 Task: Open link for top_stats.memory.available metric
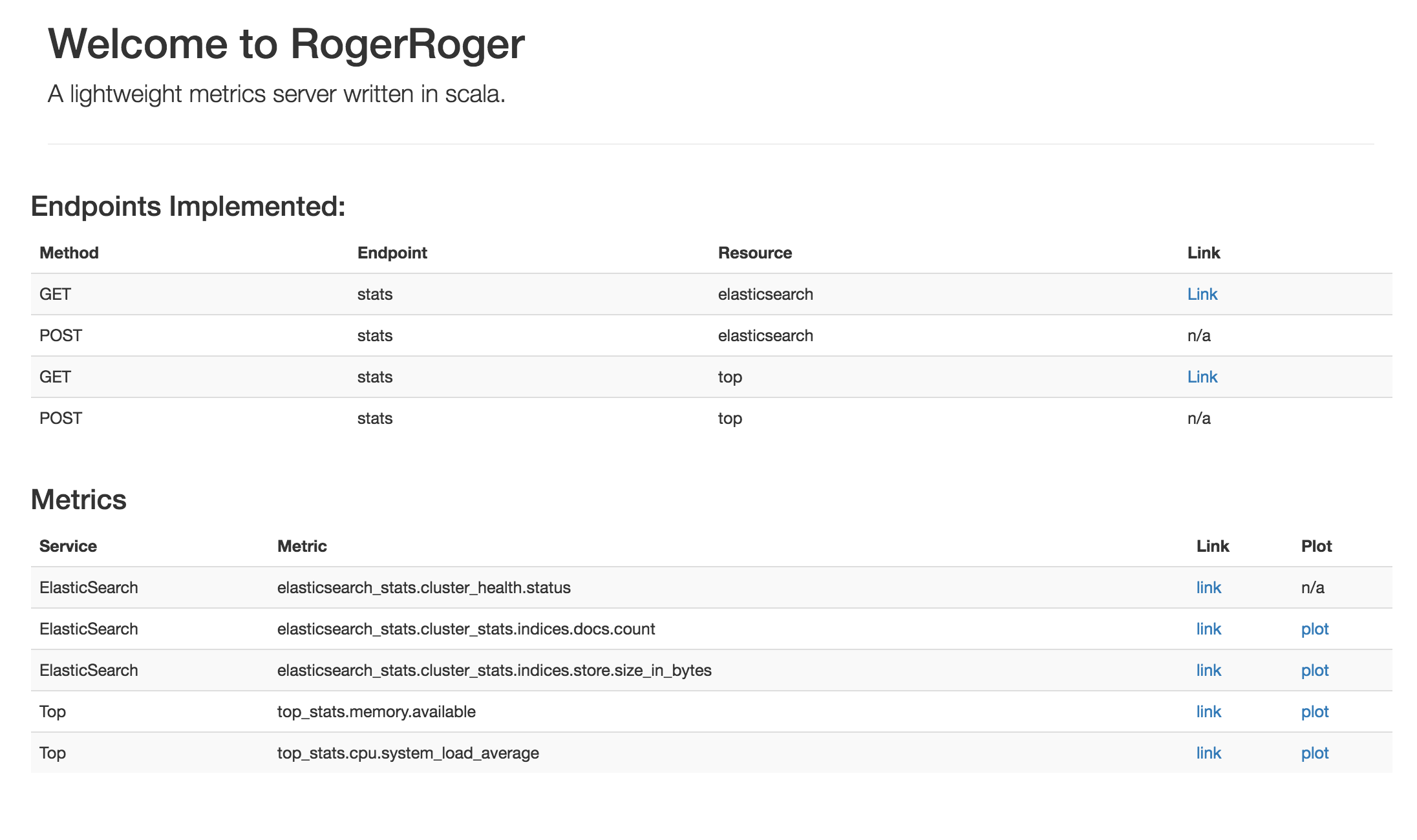coord(1208,711)
